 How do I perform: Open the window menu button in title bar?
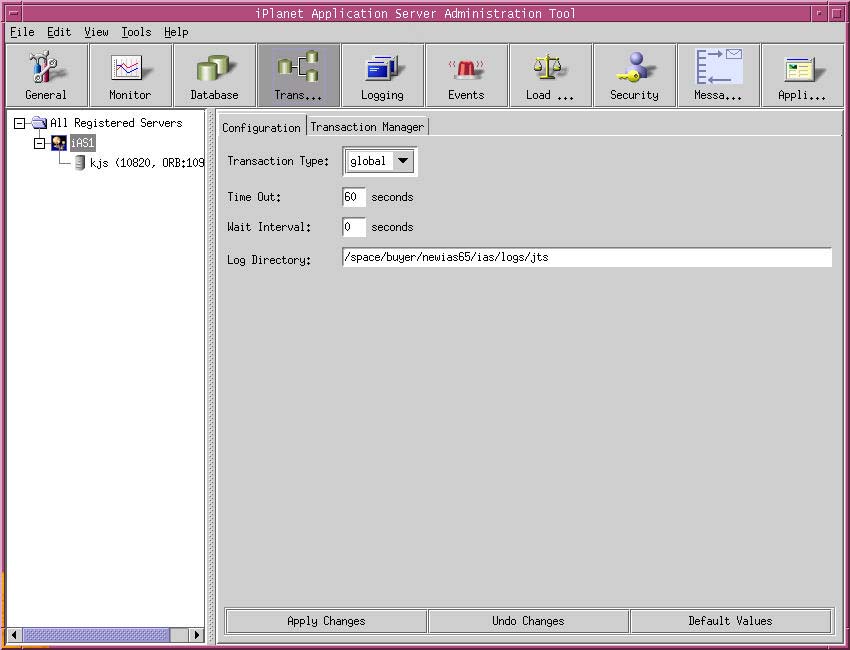pos(14,13)
